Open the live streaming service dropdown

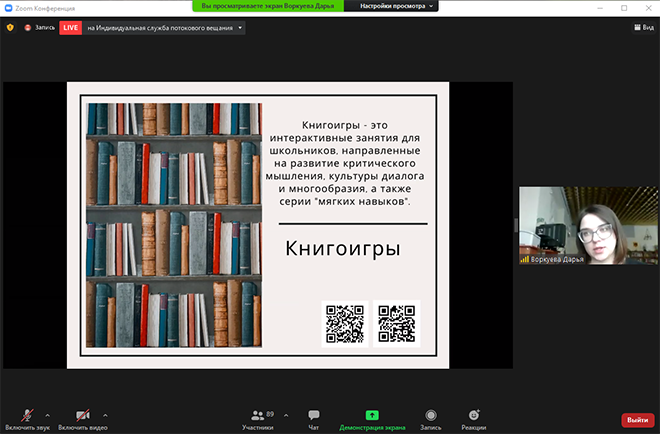(x=240, y=28)
